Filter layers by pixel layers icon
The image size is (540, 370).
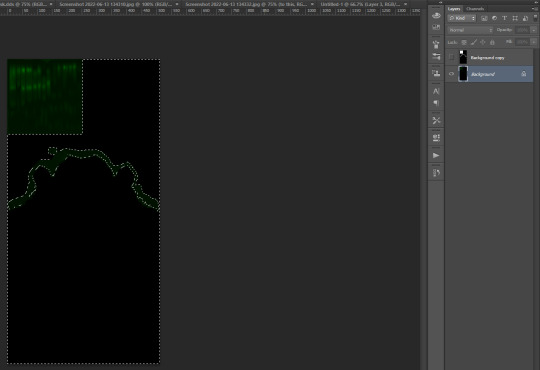tap(484, 18)
